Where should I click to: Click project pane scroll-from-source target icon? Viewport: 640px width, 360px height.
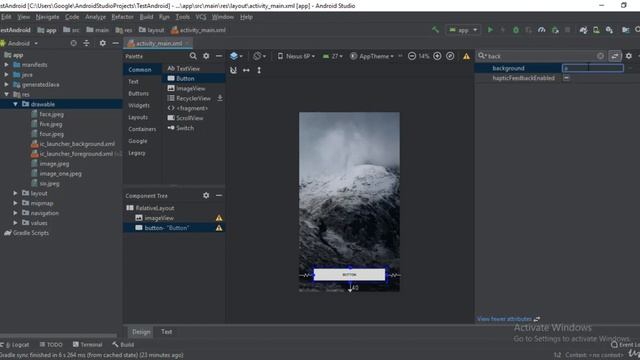[x=73, y=43]
